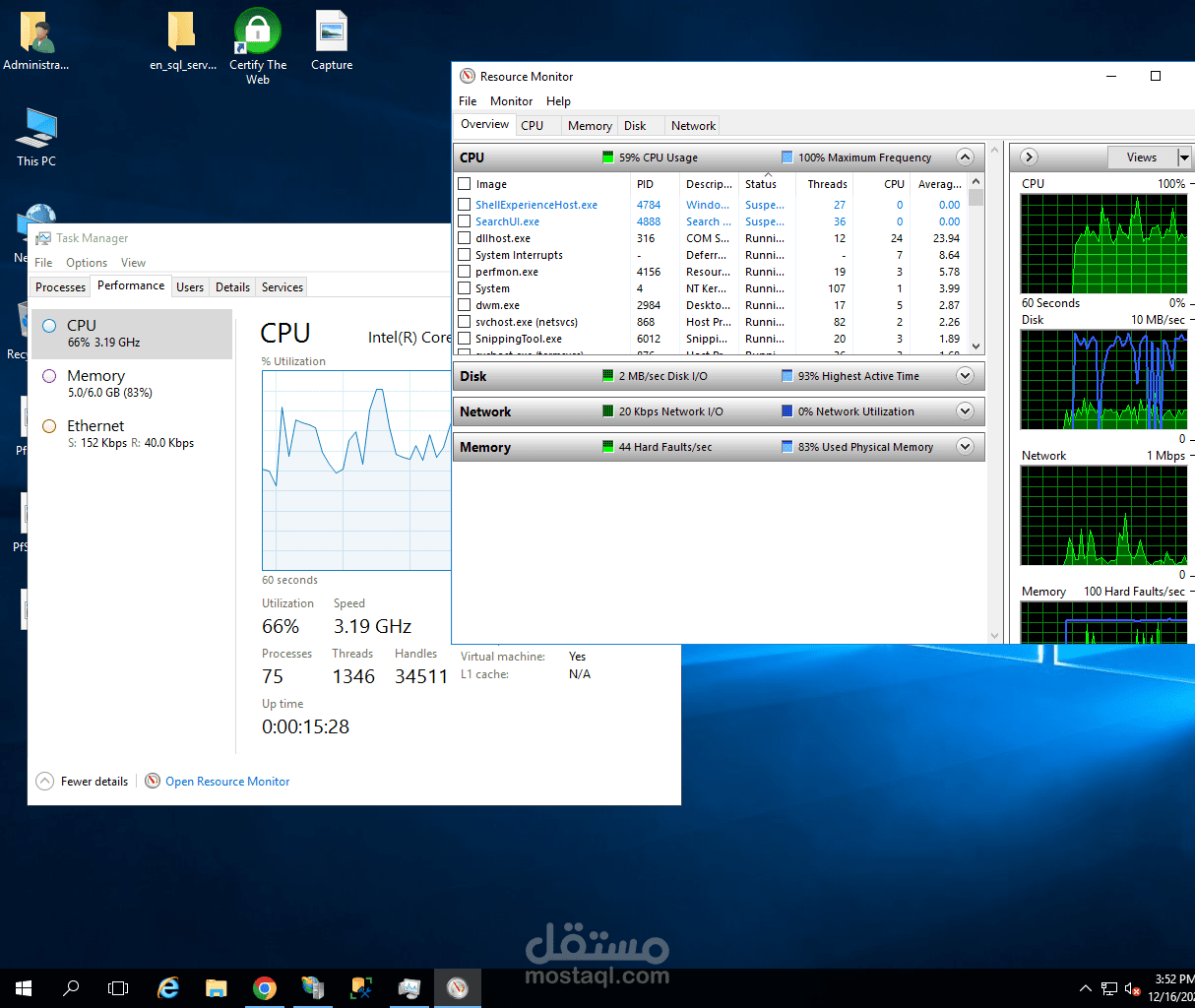Image resolution: width=1195 pixels, height=1008 pixels.
Task: Click Open Resource Monitor link
Action: [227, 782]
